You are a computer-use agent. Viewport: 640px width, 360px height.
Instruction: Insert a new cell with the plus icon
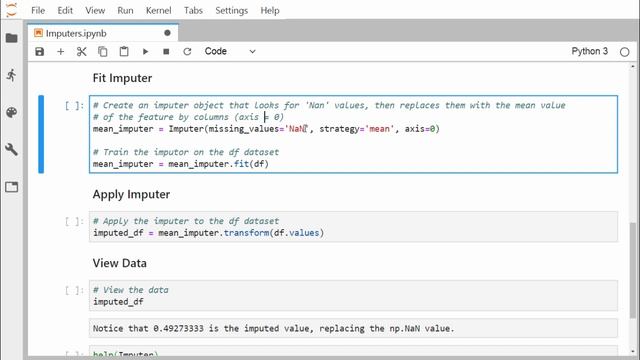(60, 51)
